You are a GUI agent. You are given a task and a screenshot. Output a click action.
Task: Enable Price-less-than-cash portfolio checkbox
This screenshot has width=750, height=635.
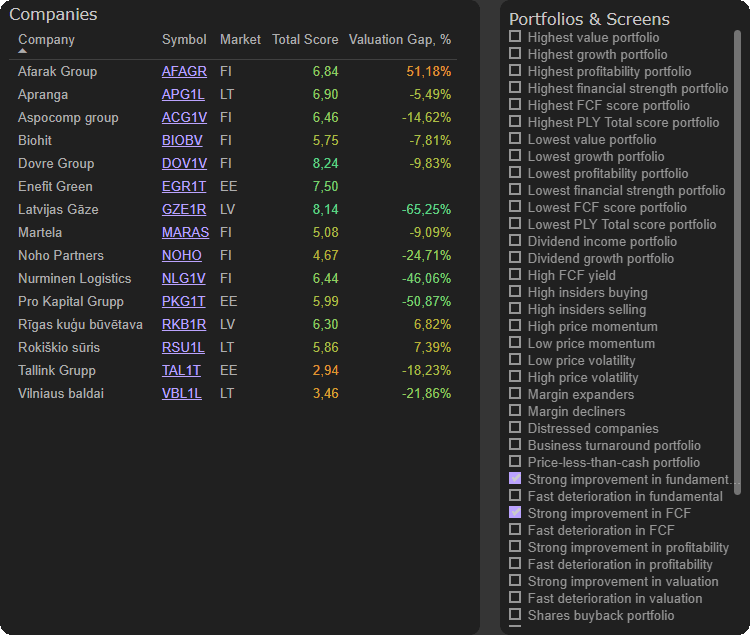point(515,462)
